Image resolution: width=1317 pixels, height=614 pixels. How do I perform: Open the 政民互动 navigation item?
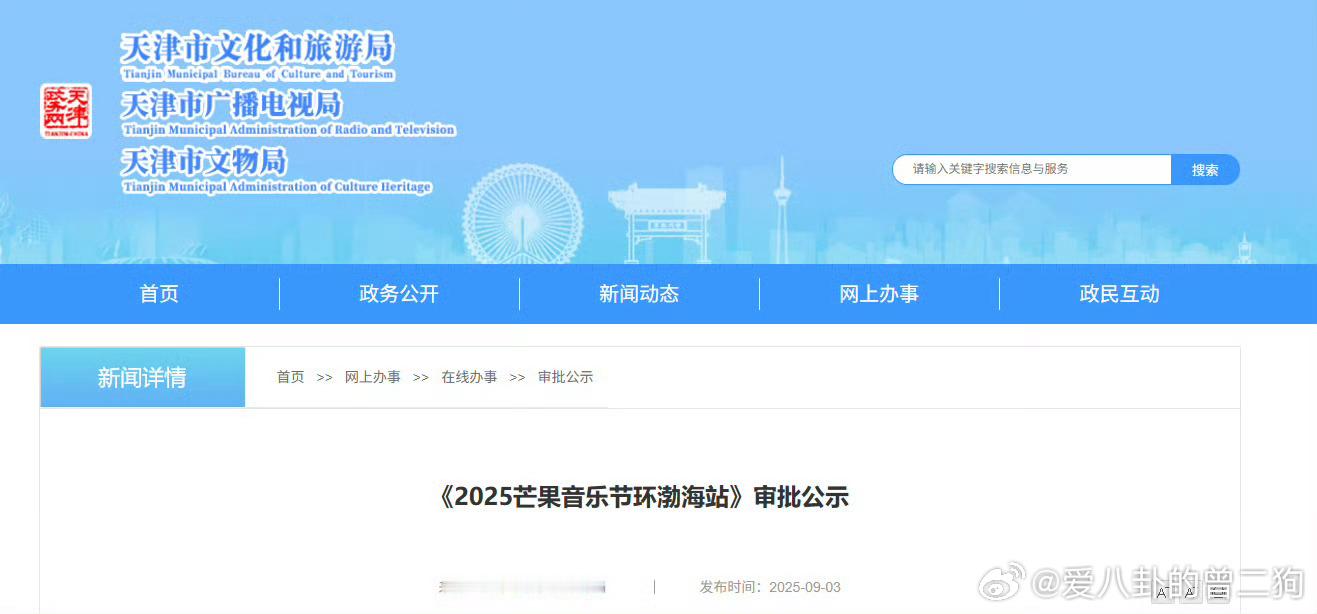[1119, 294]
